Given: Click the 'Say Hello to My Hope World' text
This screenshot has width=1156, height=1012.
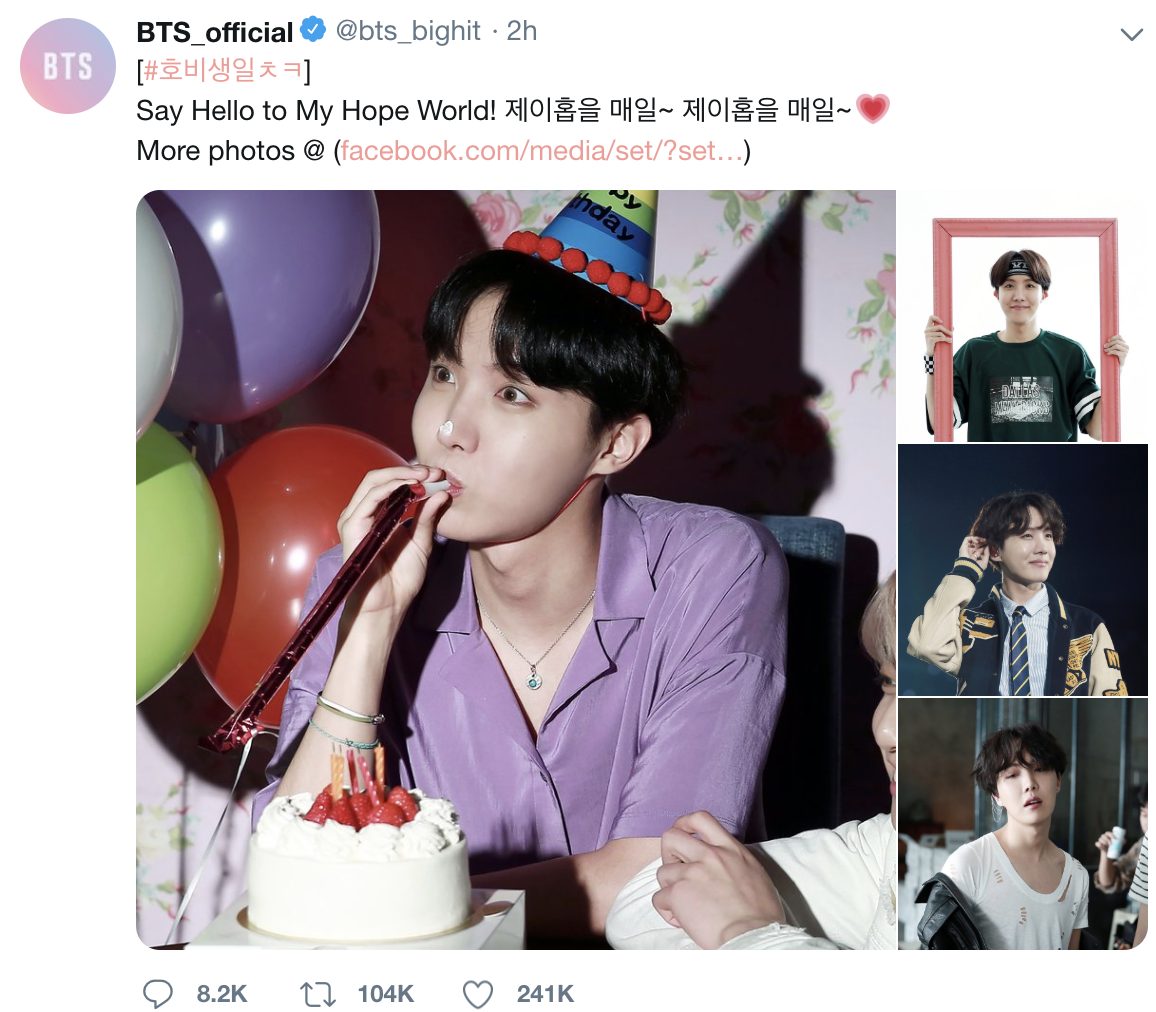Looking at the screenshot, I should [316, 111].
